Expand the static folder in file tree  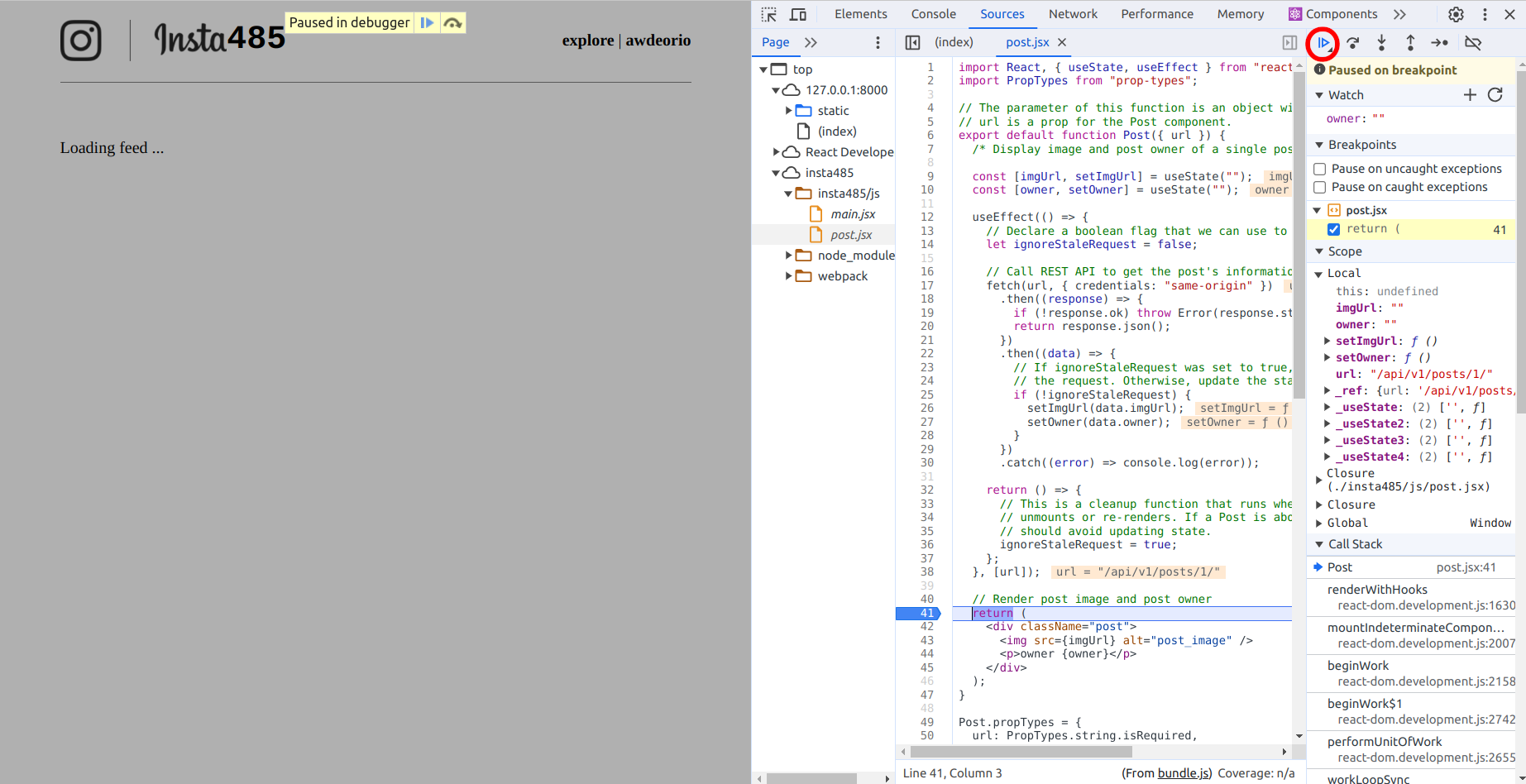(788, 111)
